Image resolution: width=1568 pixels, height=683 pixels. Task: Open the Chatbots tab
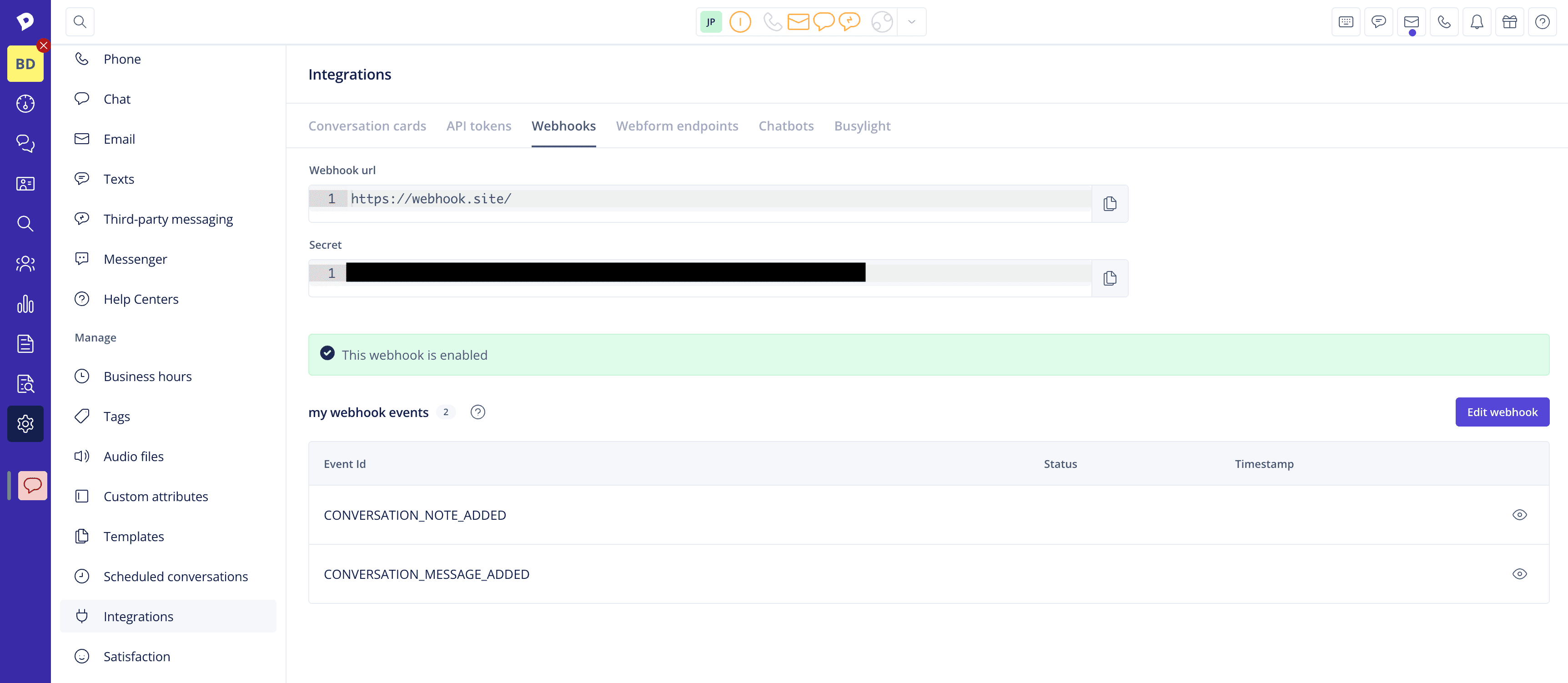click(786, 126)
